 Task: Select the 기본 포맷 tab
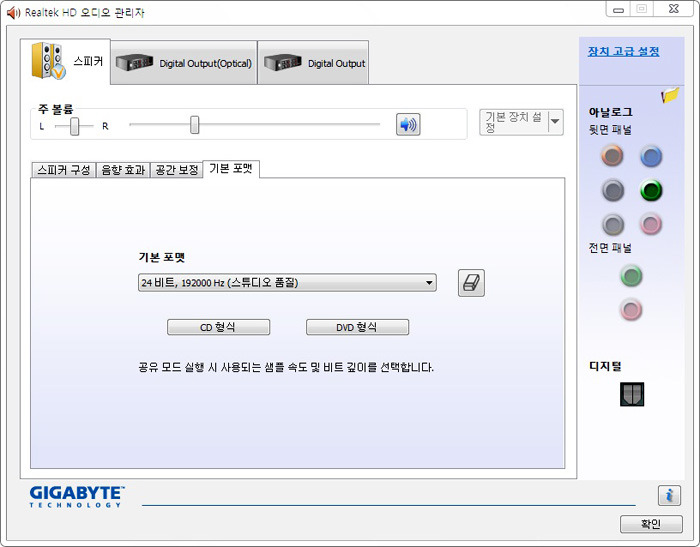pyautogui.click(x=231, y=169)
